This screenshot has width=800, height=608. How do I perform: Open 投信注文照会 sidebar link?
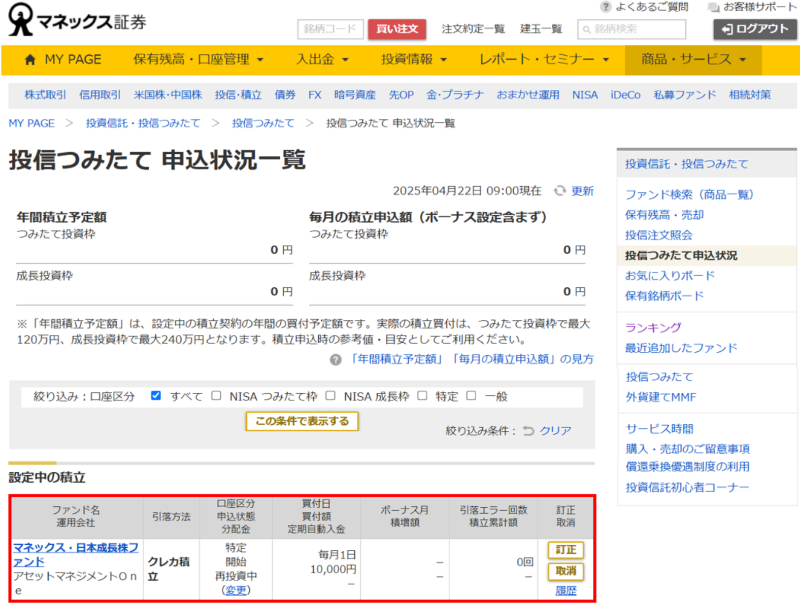[659, 235]
